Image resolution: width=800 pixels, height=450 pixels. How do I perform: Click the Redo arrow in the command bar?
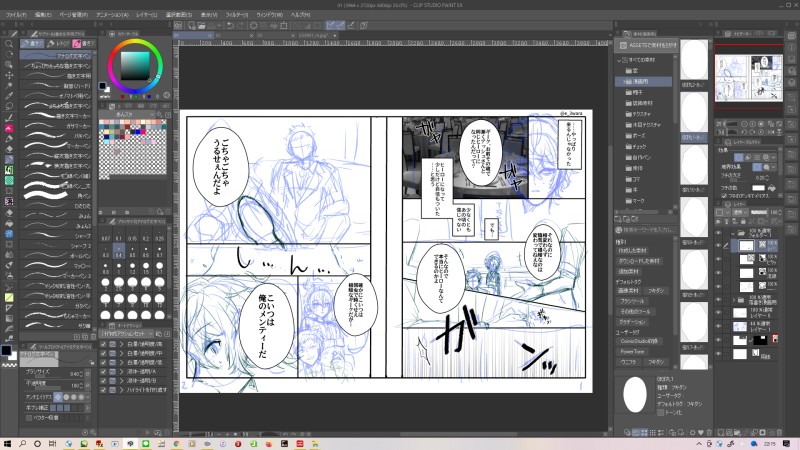pyautogui.click(x=240, y=26)
